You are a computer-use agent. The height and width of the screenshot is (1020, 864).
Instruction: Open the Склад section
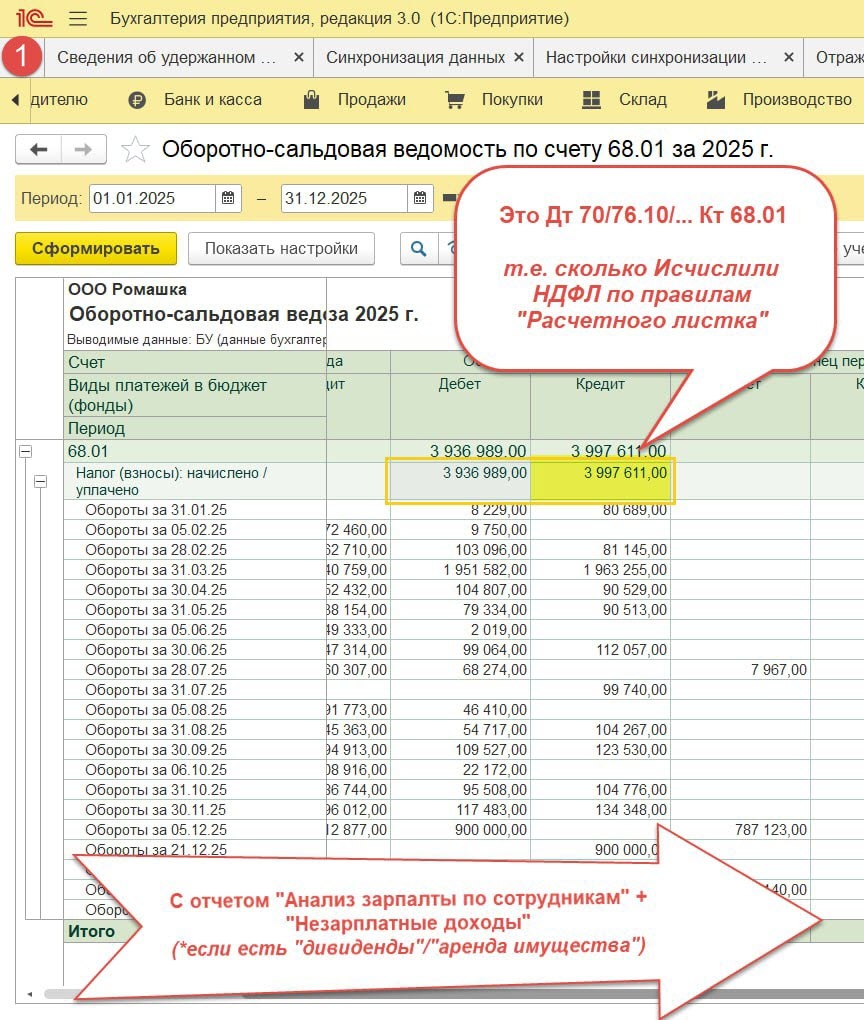(x=643, y=100)
